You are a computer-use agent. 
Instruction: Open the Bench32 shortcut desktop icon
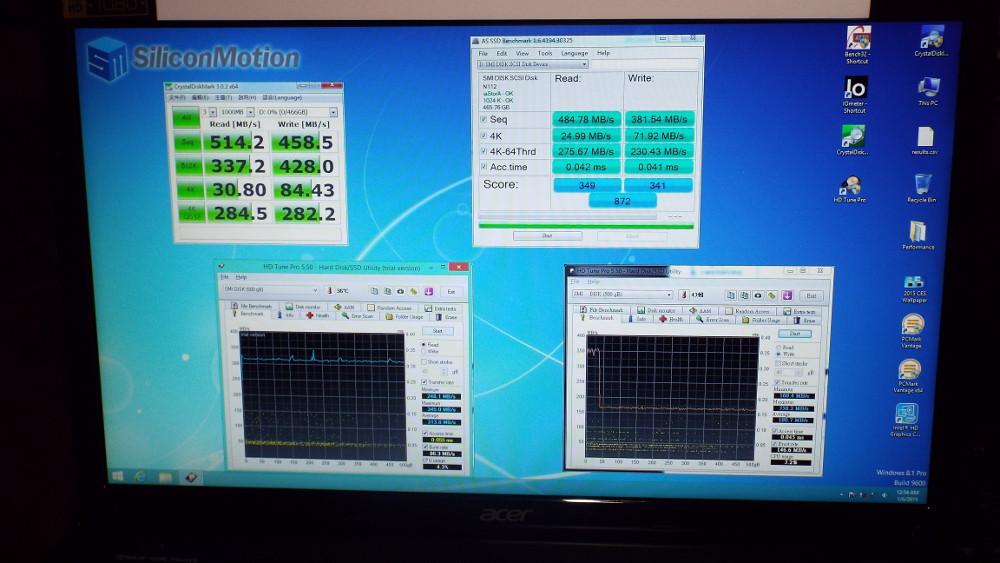click(x=858, y=45)
